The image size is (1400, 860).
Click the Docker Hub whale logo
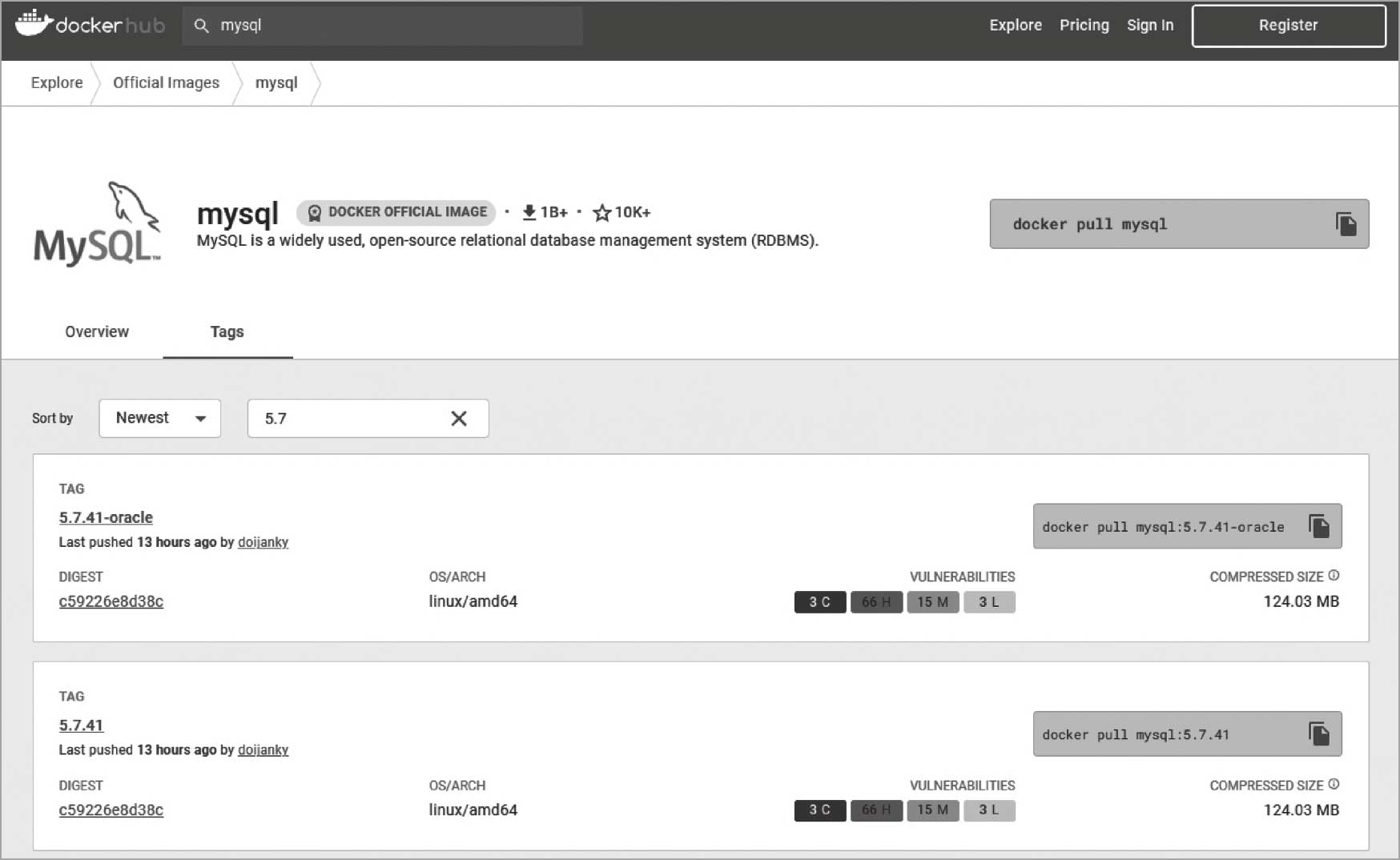34,24
